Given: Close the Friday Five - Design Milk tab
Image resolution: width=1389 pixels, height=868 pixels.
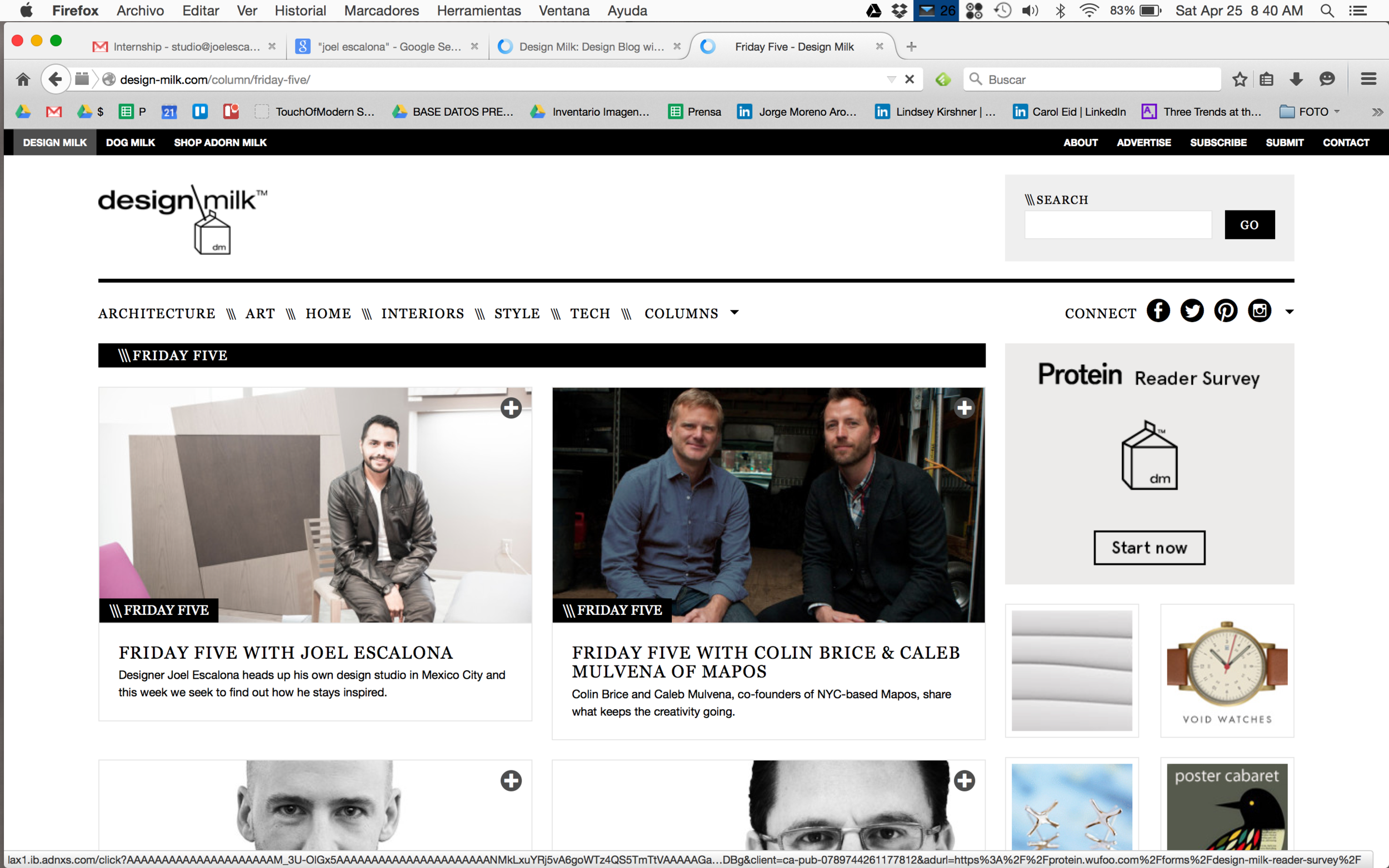Looking at the screenshot, I should (879, 47).
